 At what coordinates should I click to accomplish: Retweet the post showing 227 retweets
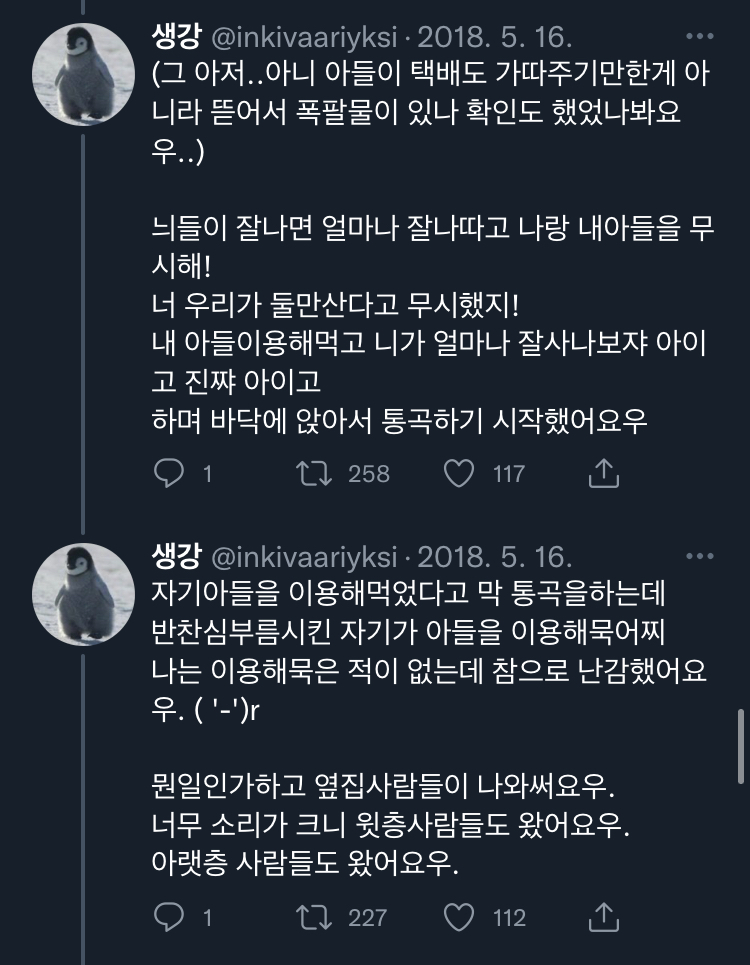click(x=317, y=916)
